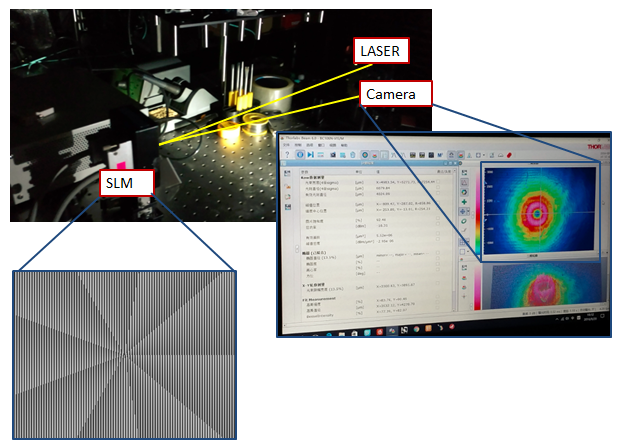Screen dimensions: 618x444
Task: Click center of the 2D beam profile ring
Action: [x=539, y=212]
